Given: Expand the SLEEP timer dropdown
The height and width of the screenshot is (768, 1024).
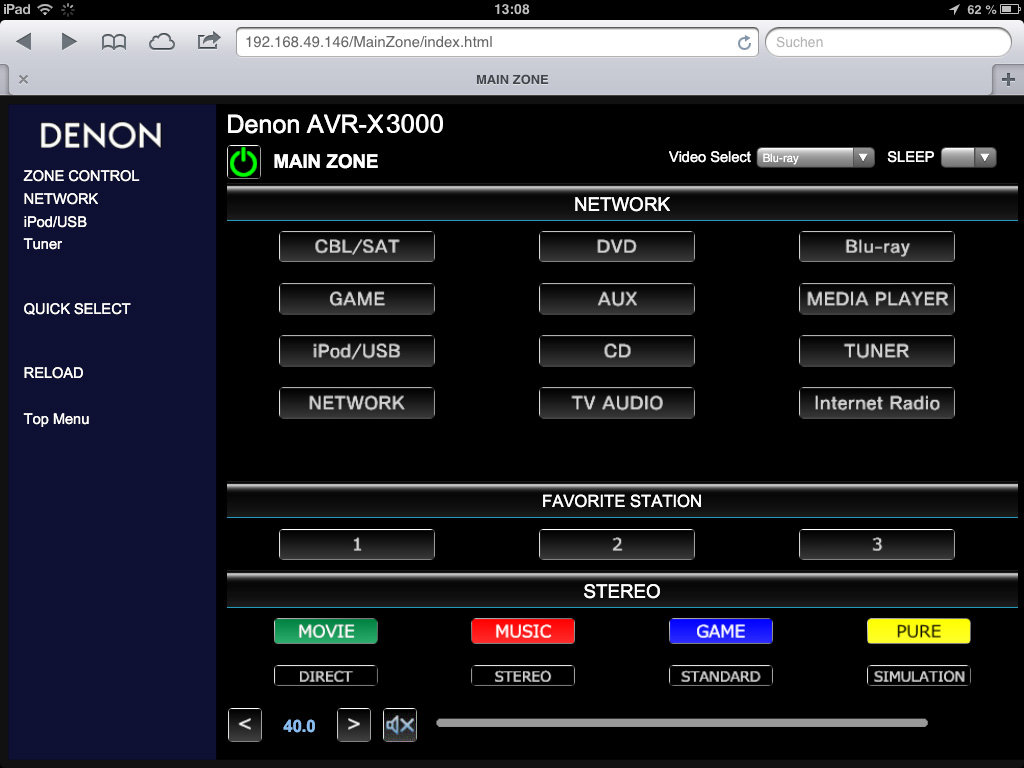Looking at the screenshot, I should [x=969, y=158].
